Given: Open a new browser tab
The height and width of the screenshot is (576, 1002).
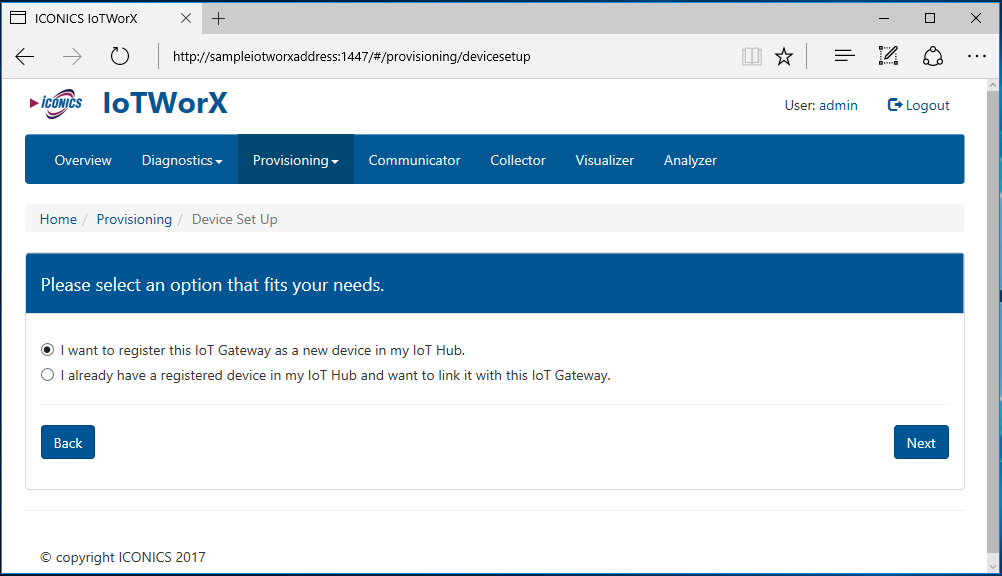Looking at the screenshot, I should pos(219,19).
